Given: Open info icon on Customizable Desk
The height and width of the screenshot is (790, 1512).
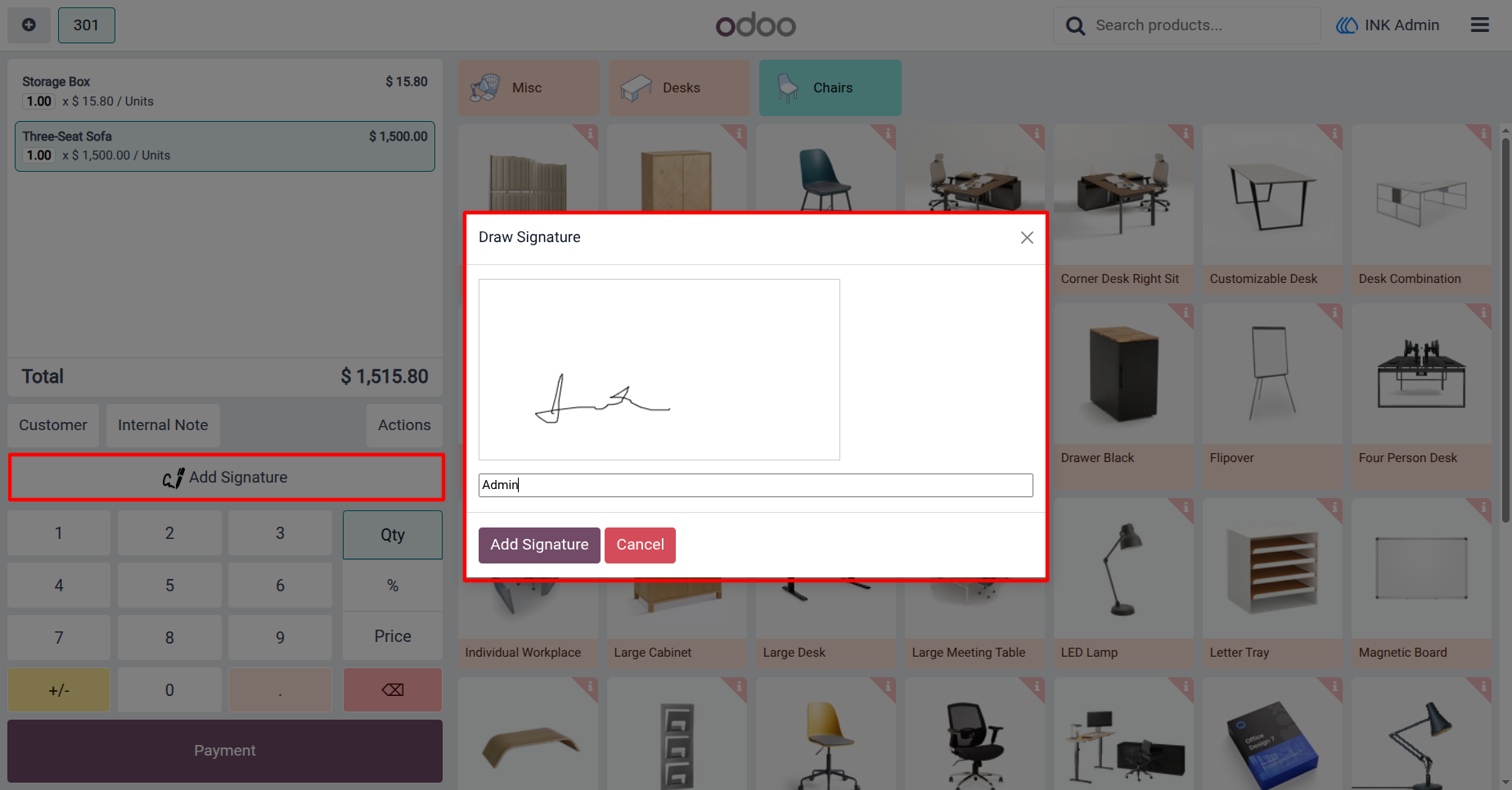Looking at the screenshot, I should click(x=1333, y=133).
